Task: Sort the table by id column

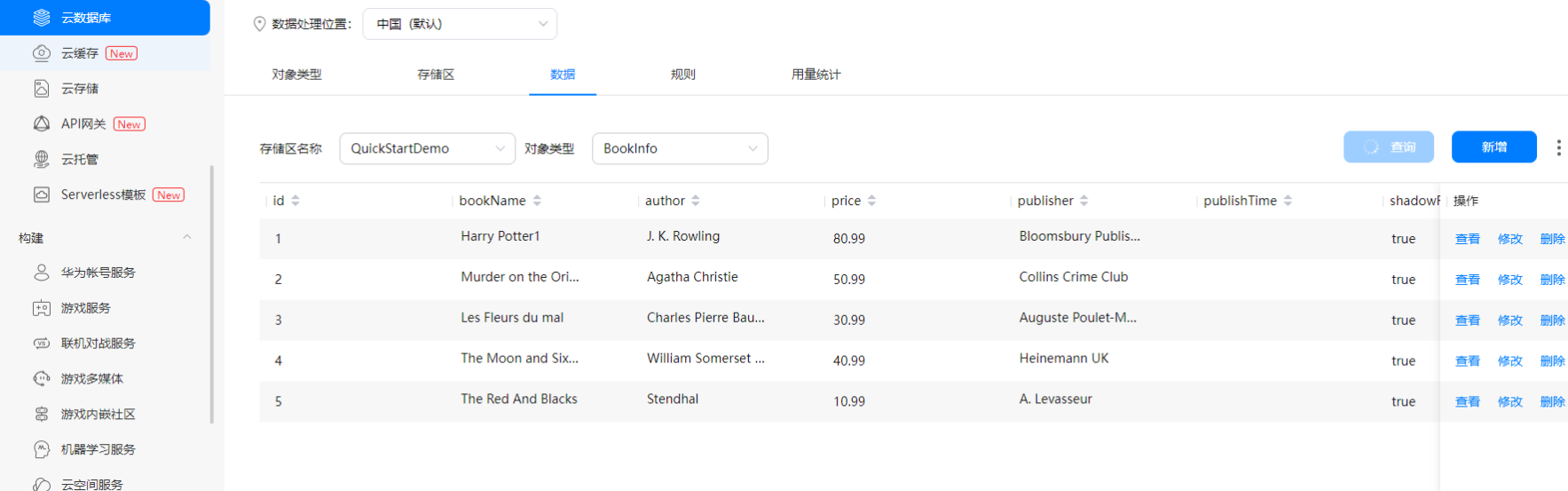Action: 295,201
